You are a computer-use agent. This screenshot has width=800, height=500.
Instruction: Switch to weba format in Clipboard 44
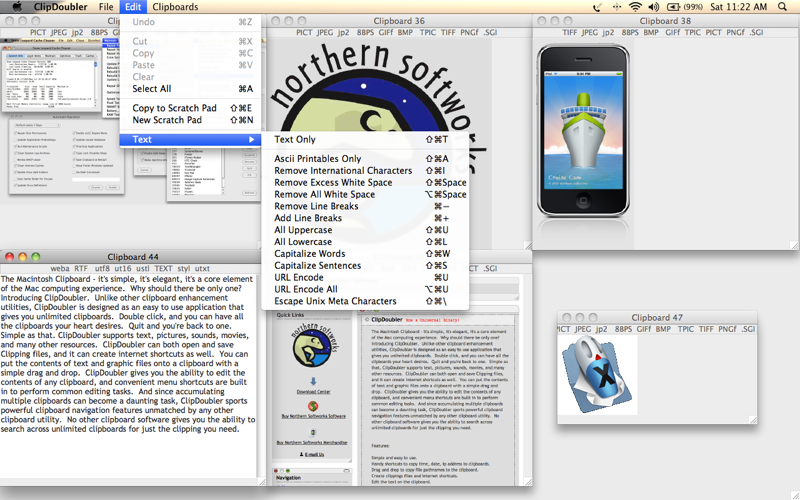(60, 268)
